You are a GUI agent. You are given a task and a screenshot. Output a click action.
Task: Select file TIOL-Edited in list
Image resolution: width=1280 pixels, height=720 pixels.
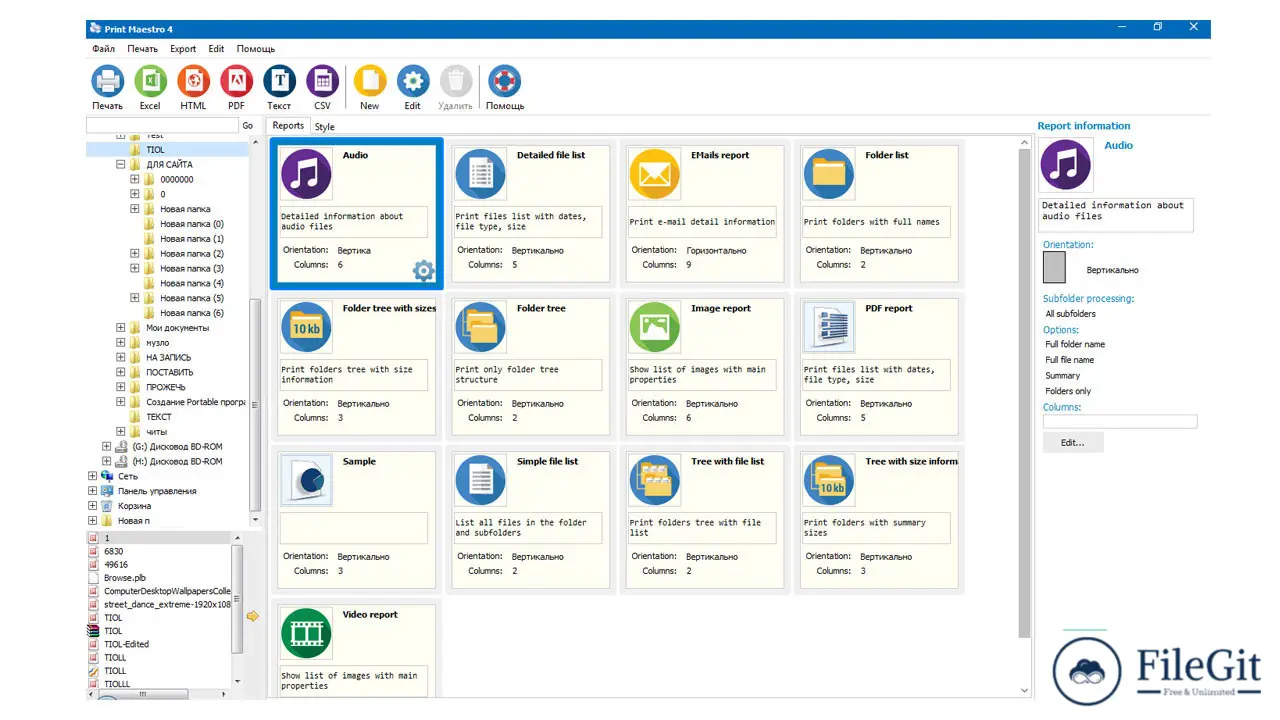[126, 644]
